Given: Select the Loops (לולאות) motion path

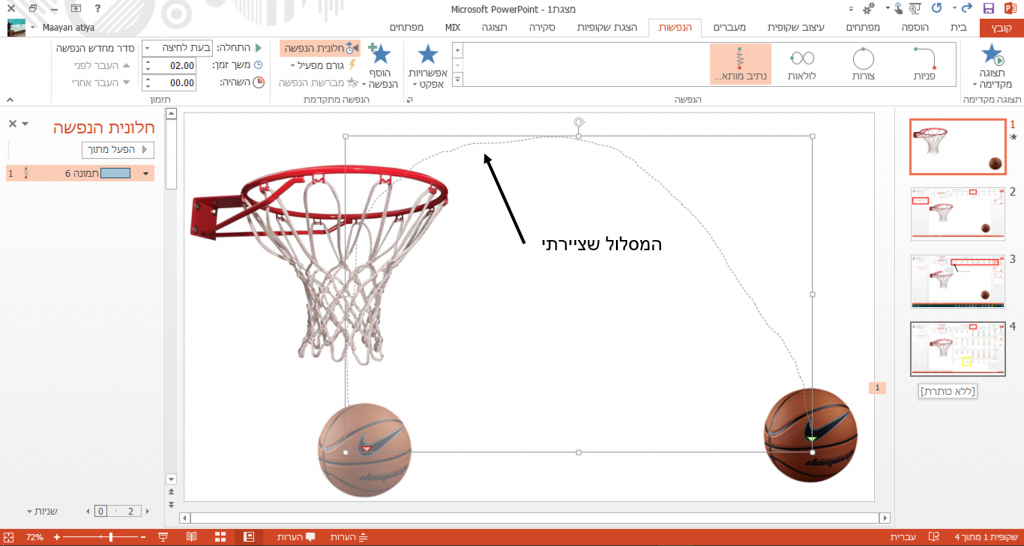Looking at the screenshot, I should (x=801, y=64).
